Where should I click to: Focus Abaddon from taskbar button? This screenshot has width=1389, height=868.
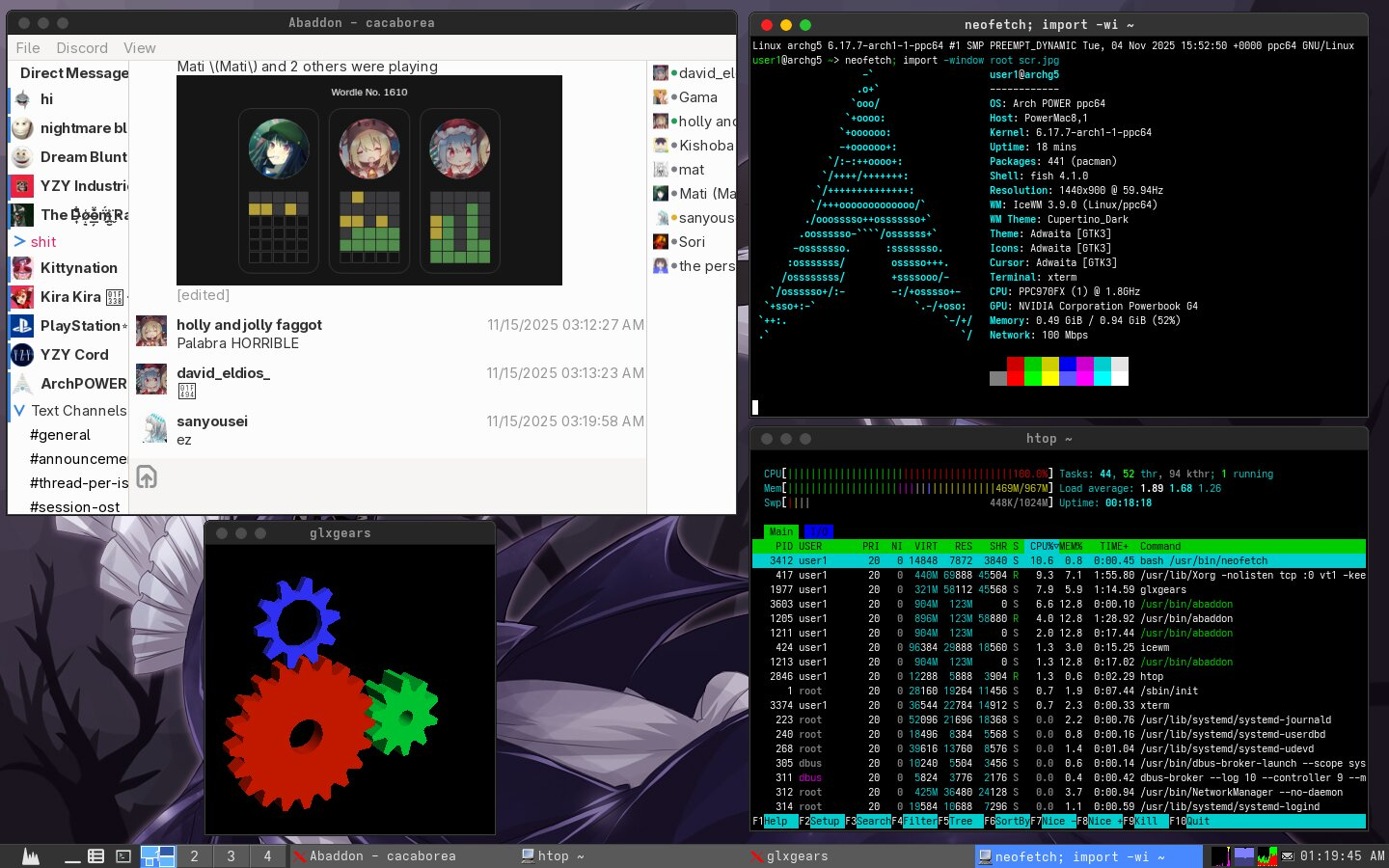coord(403,855)
